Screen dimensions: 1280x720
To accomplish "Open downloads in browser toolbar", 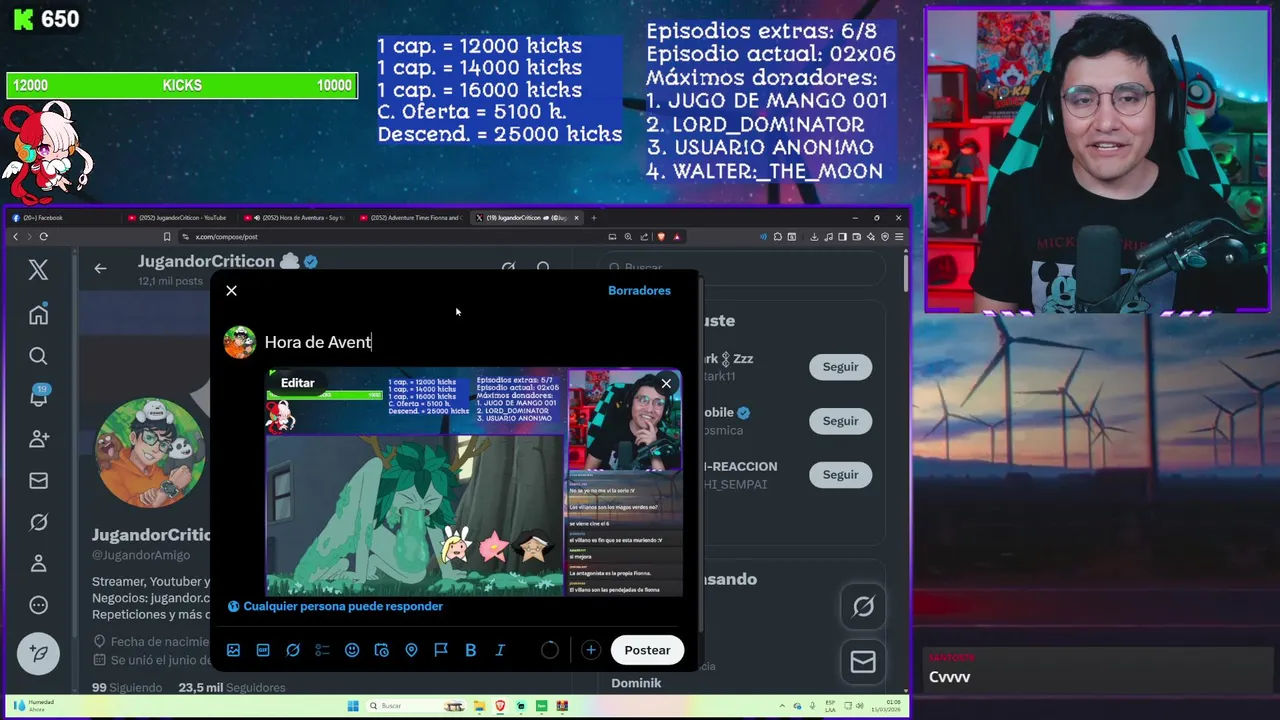I will point(814,237).
